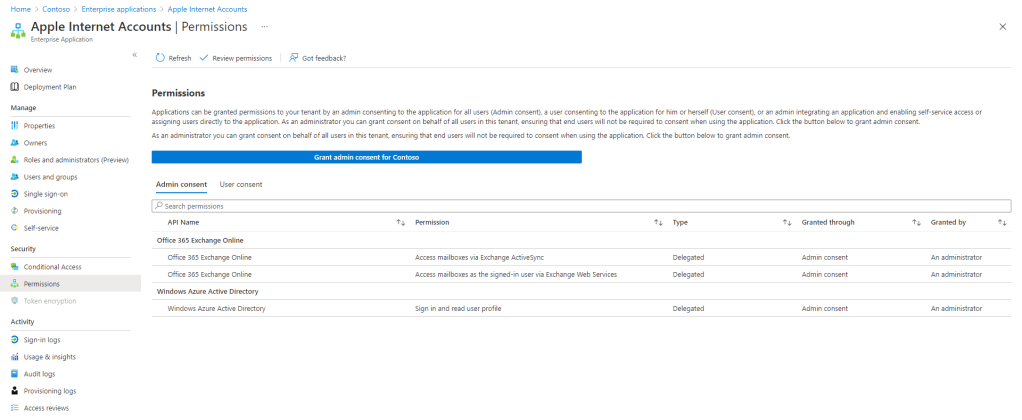The height and width of the screenshot is (420, 1022).
Task: Sort by the Granted through column
Action: coord(916,222)
